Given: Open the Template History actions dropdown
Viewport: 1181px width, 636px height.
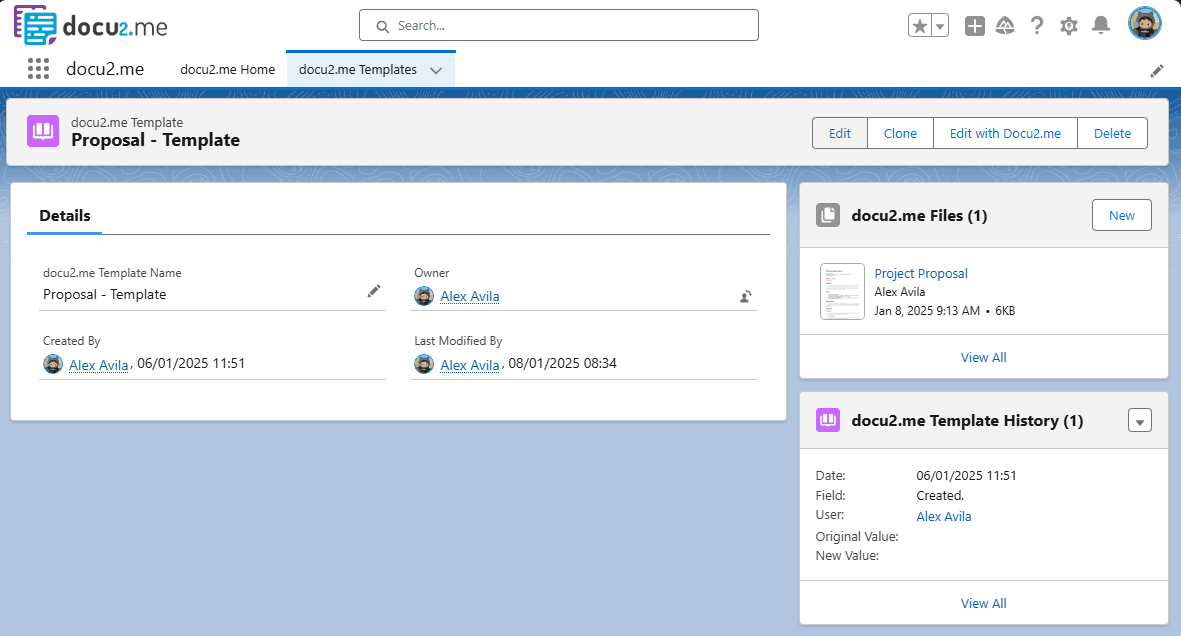Looking at the screenshot, I should click(1140, 420).
